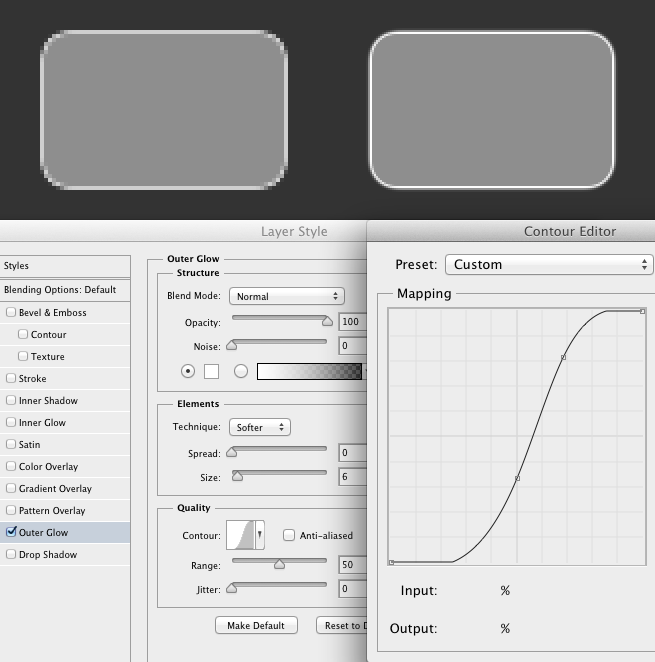Image resolution: width=655 pixels, height=662 pixels.
Task: Open the Blend Mode Normal dropdown
Action: point(287,296)
